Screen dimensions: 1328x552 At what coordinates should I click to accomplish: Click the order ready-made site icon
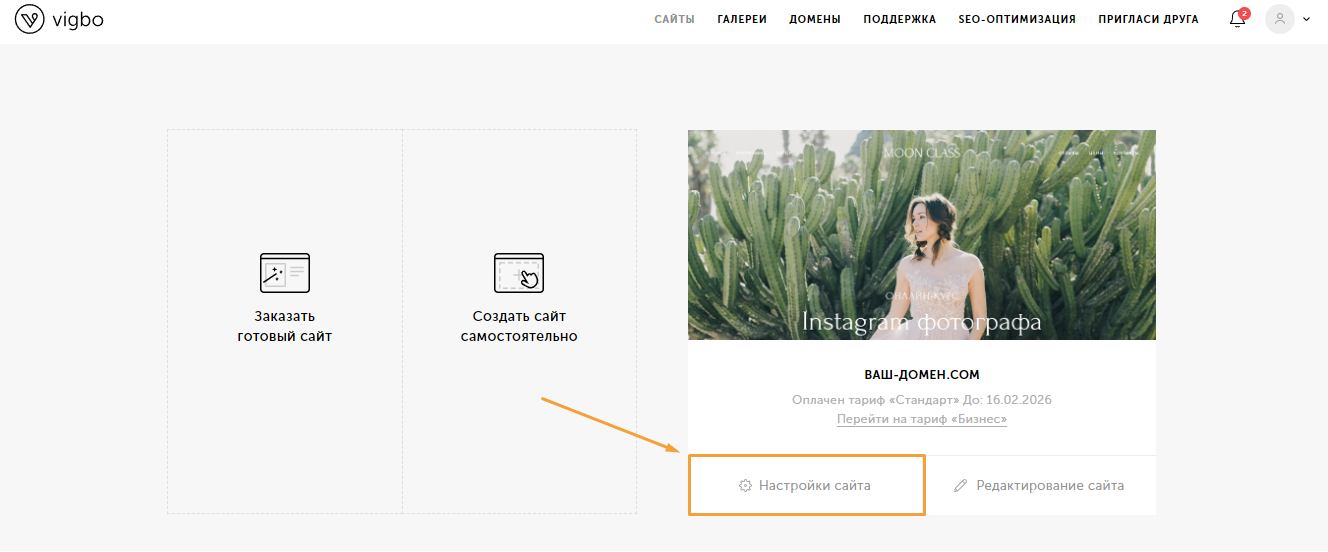tap(285, 272)
